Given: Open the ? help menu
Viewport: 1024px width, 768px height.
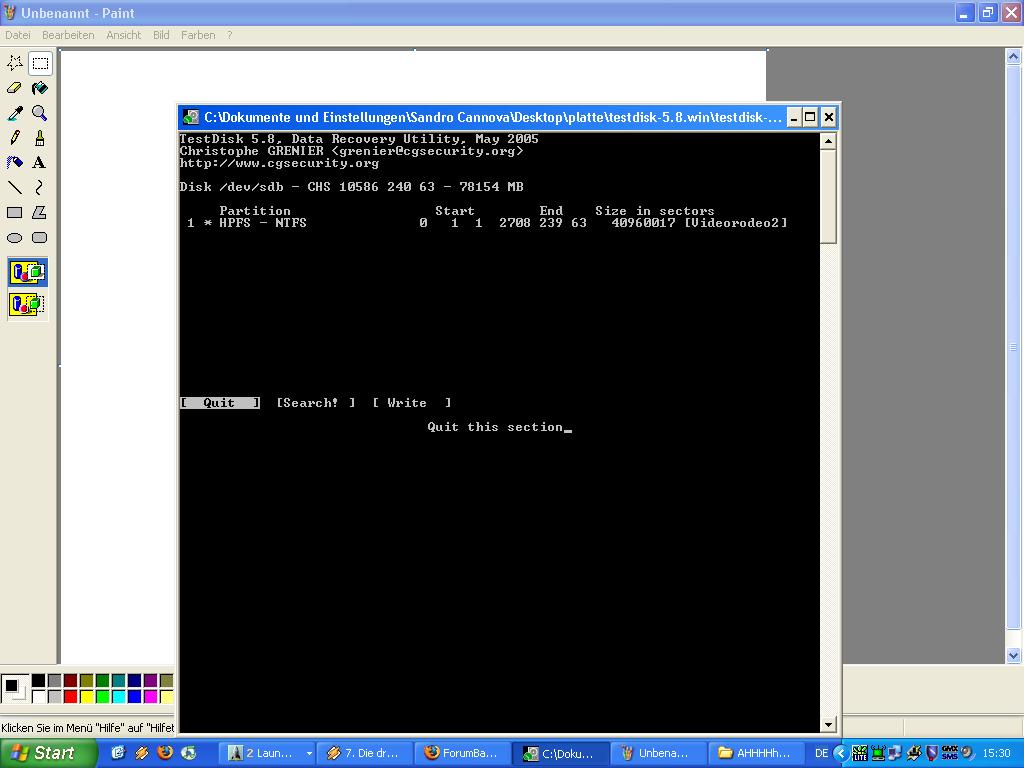Looking at the screenshot, I should (229, 35).
